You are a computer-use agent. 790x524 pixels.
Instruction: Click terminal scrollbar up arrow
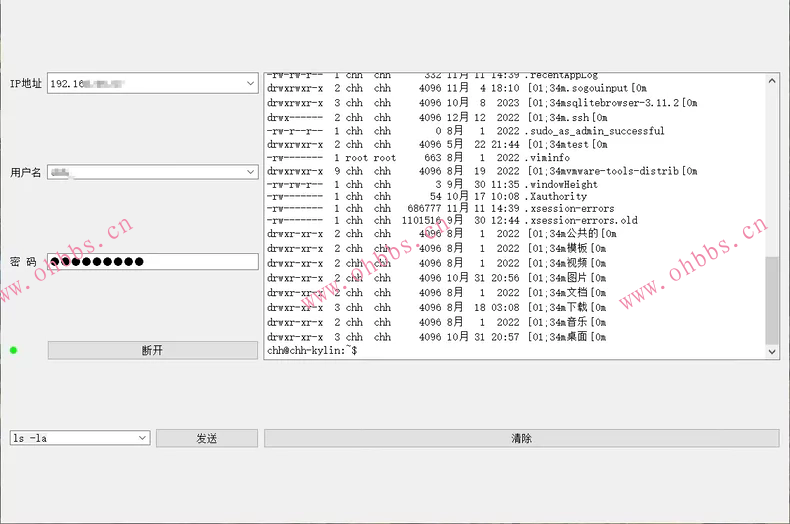772,80
